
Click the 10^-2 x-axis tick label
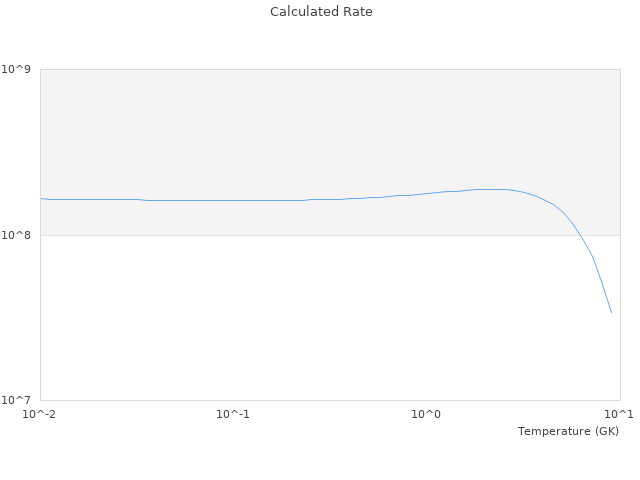(x=40, y=414)
